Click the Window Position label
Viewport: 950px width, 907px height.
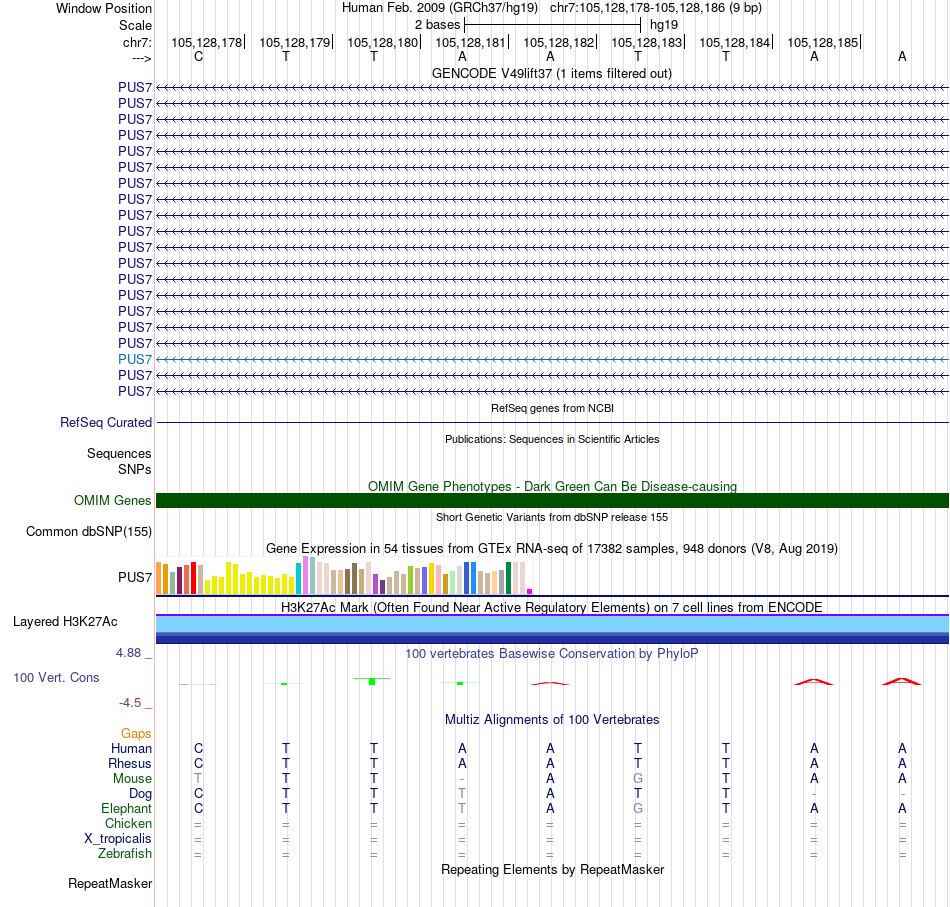(104, 8)
